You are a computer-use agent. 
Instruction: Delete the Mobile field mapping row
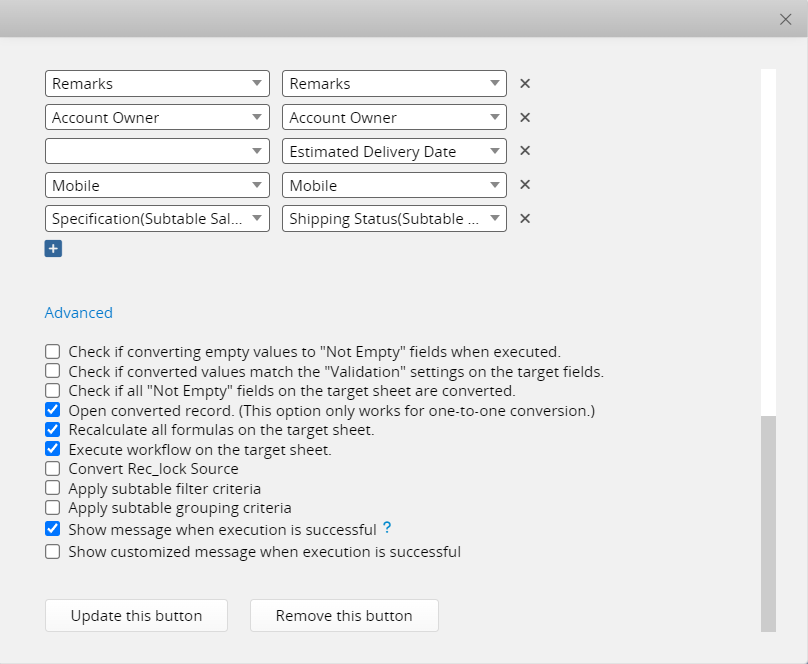tap(525, 185)
